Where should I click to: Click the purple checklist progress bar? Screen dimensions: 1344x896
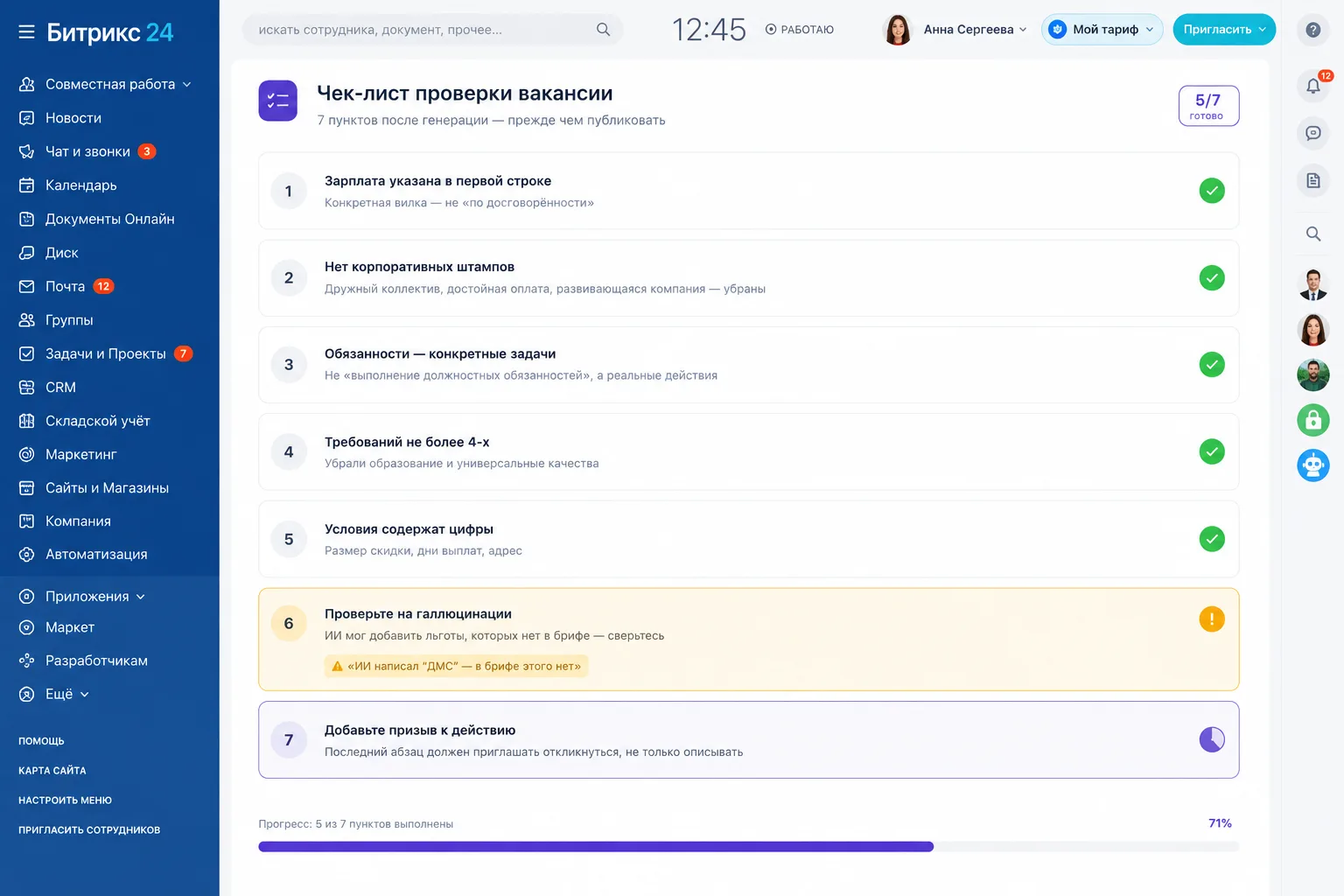[x=748, y=846]
